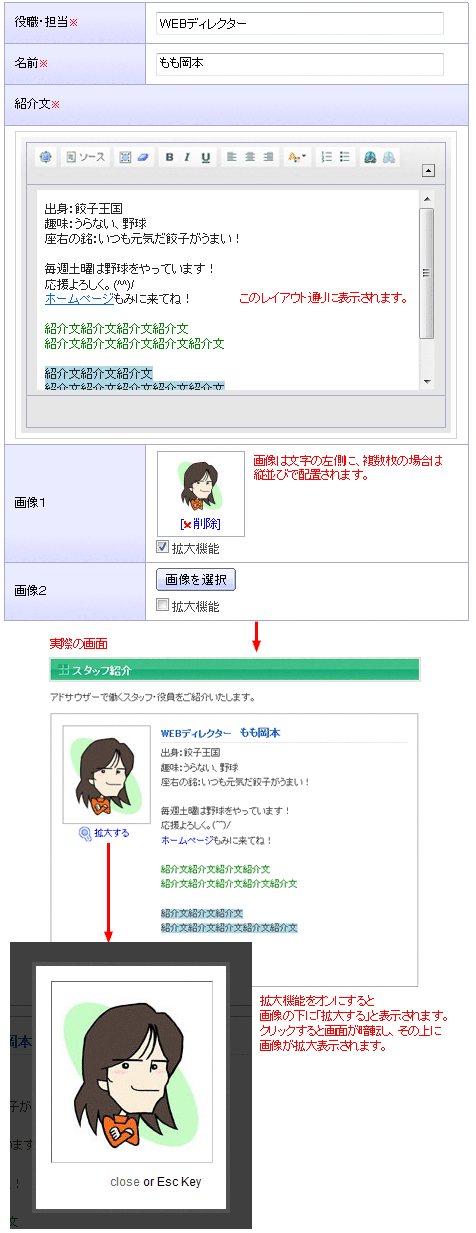
Task: Enable 拡大機能 checkbox for 画像2
Action: (x=163, y=606)
